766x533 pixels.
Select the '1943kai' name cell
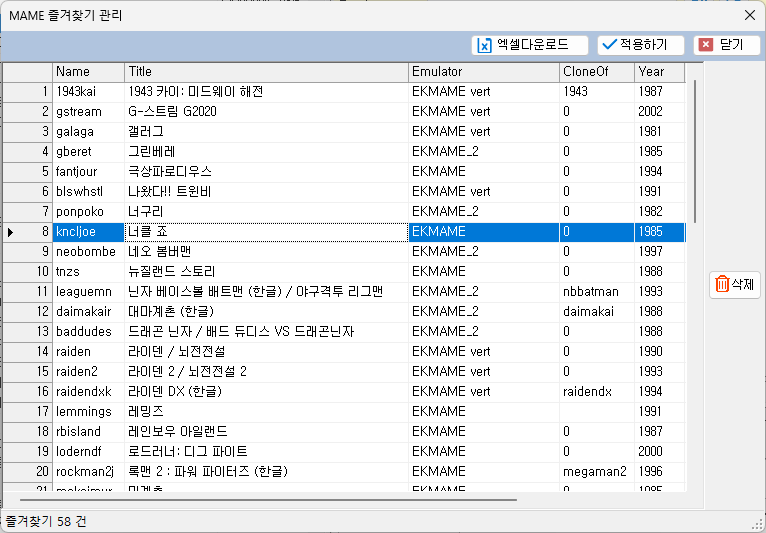[x=88, y=92]
